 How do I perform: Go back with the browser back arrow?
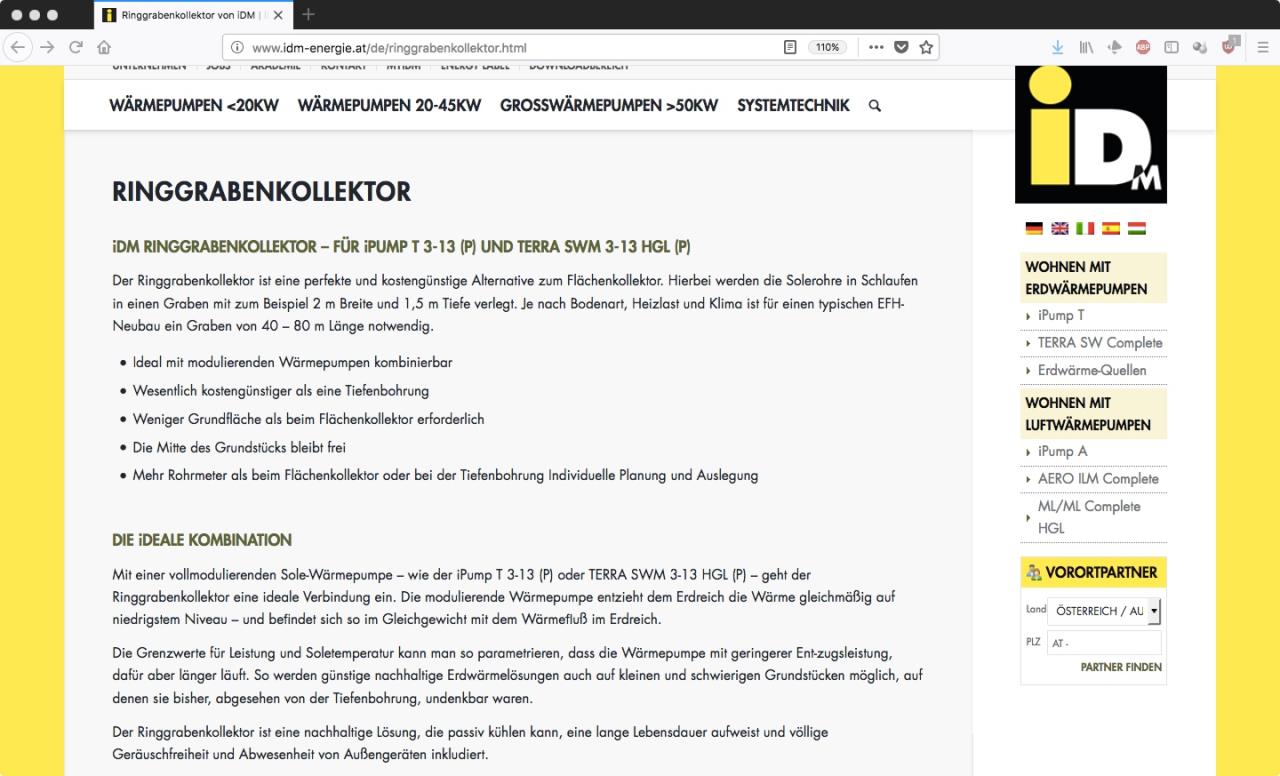pyautogui.click(x=20, y=47)
